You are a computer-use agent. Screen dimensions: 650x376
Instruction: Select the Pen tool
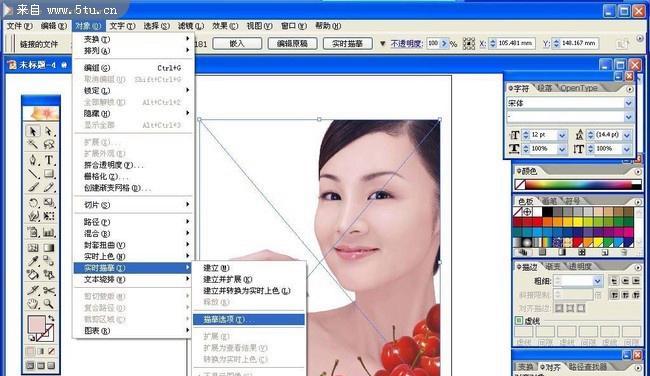point(32,160)
